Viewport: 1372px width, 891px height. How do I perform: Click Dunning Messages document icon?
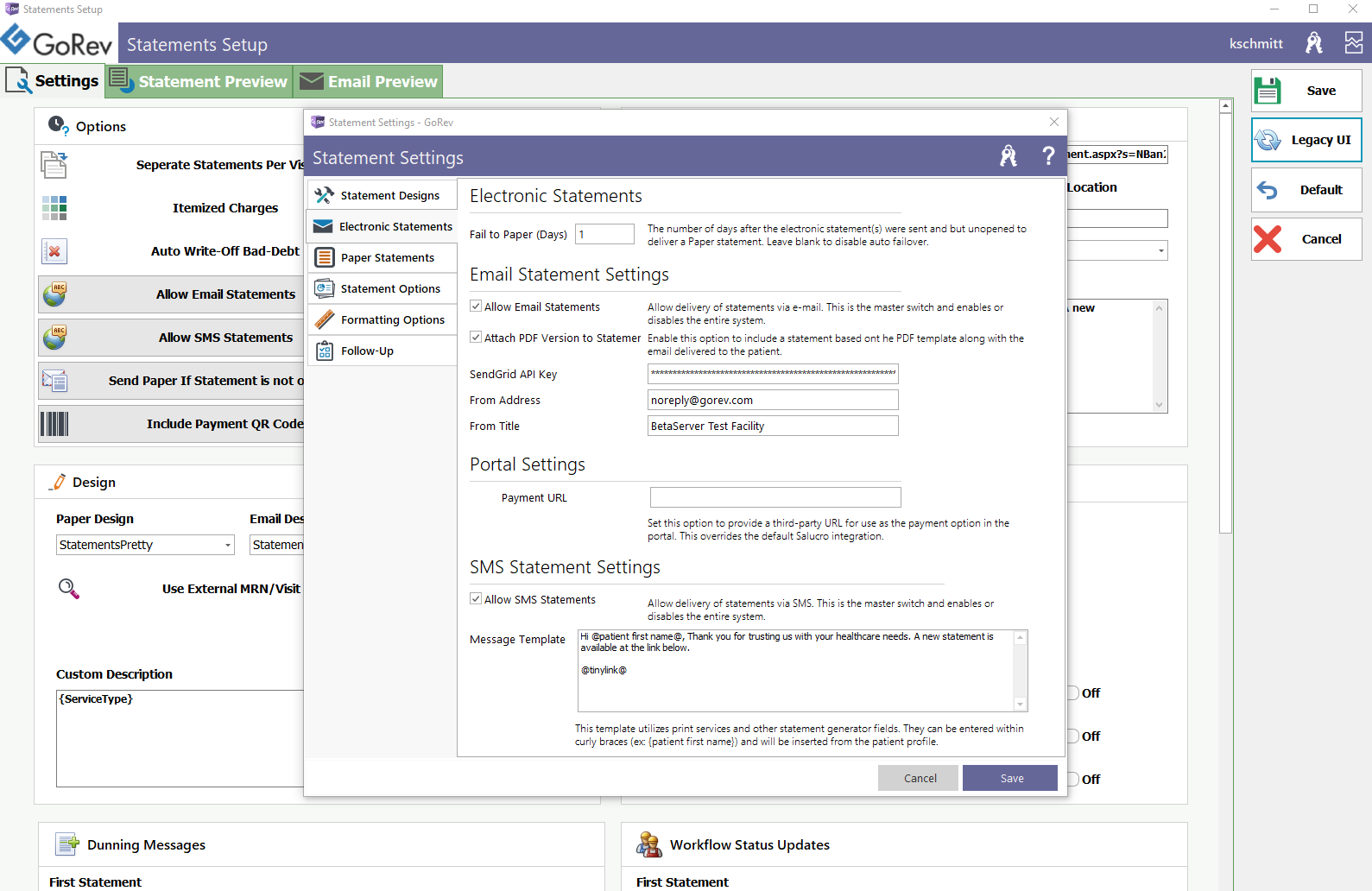point(66,844)
